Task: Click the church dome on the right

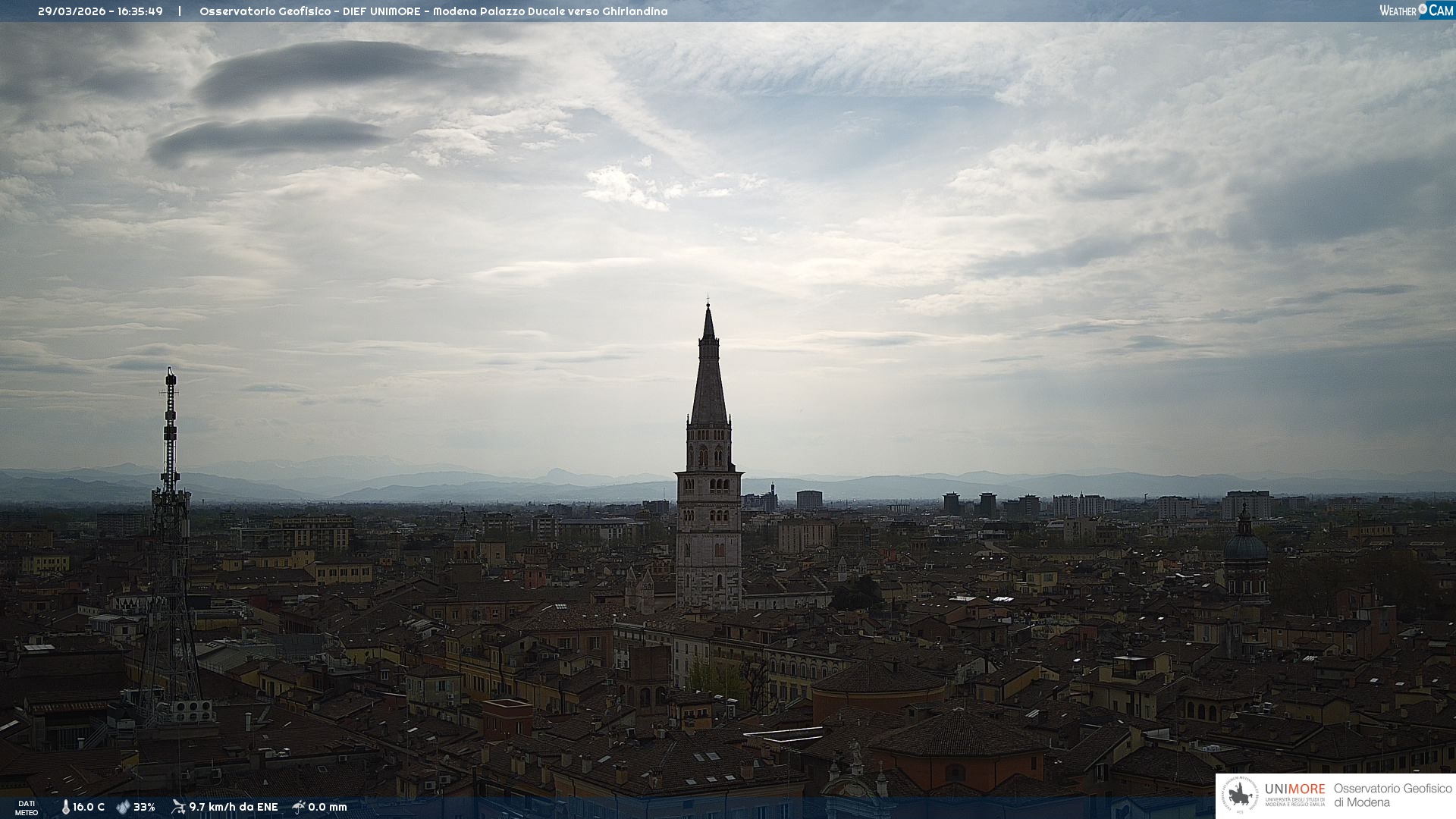Action: coord(1245,546)
